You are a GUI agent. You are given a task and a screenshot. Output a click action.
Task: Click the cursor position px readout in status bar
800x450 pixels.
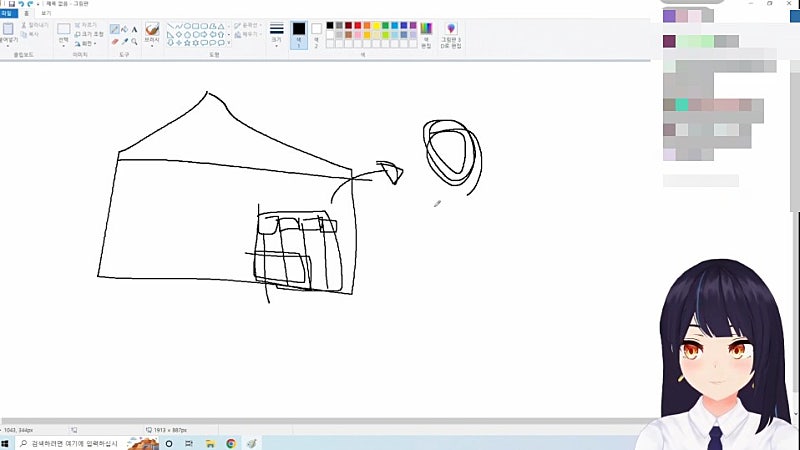[19, 430]
